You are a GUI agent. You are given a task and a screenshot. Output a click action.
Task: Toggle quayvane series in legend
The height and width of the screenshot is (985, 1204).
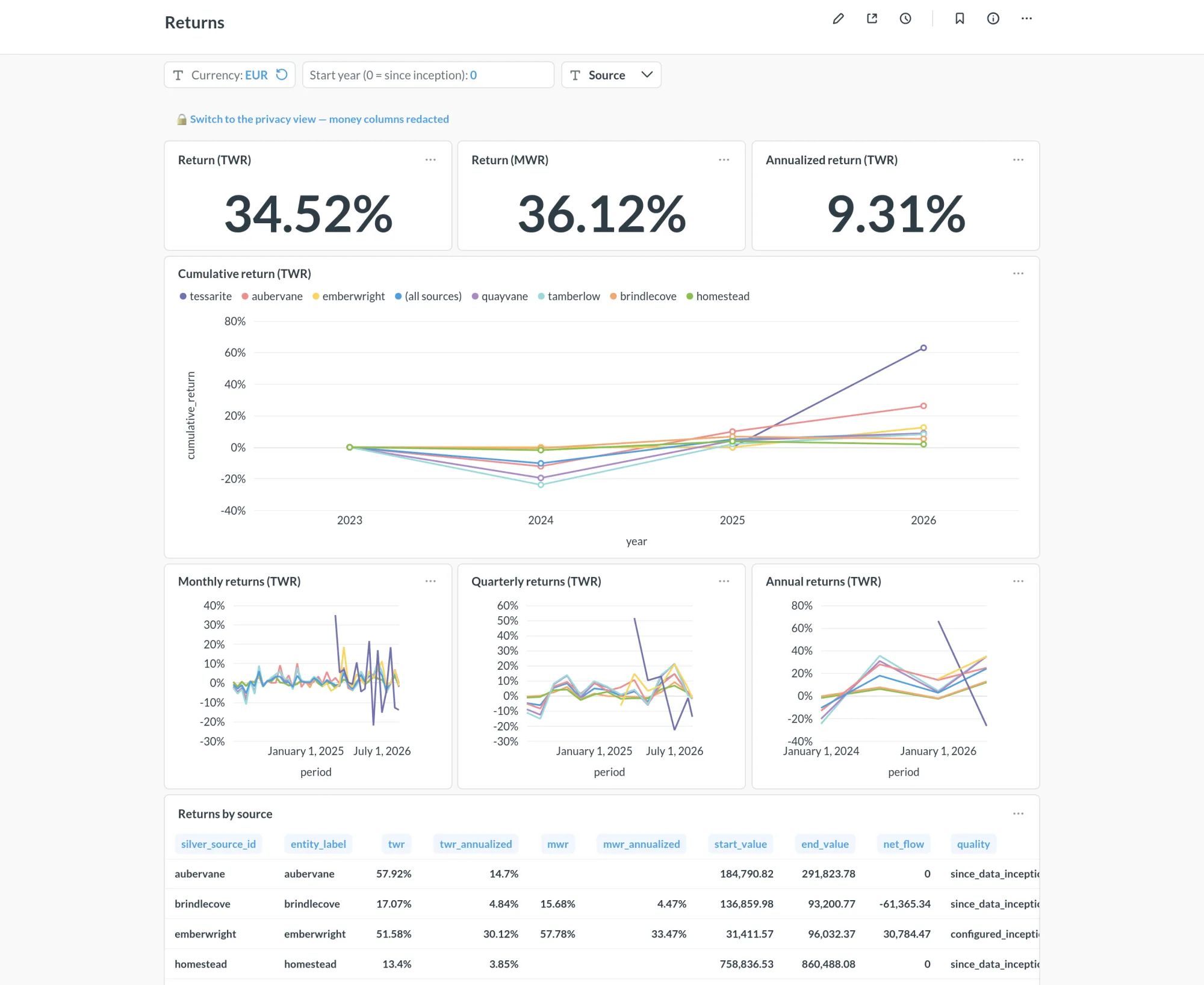pos(500,296)
